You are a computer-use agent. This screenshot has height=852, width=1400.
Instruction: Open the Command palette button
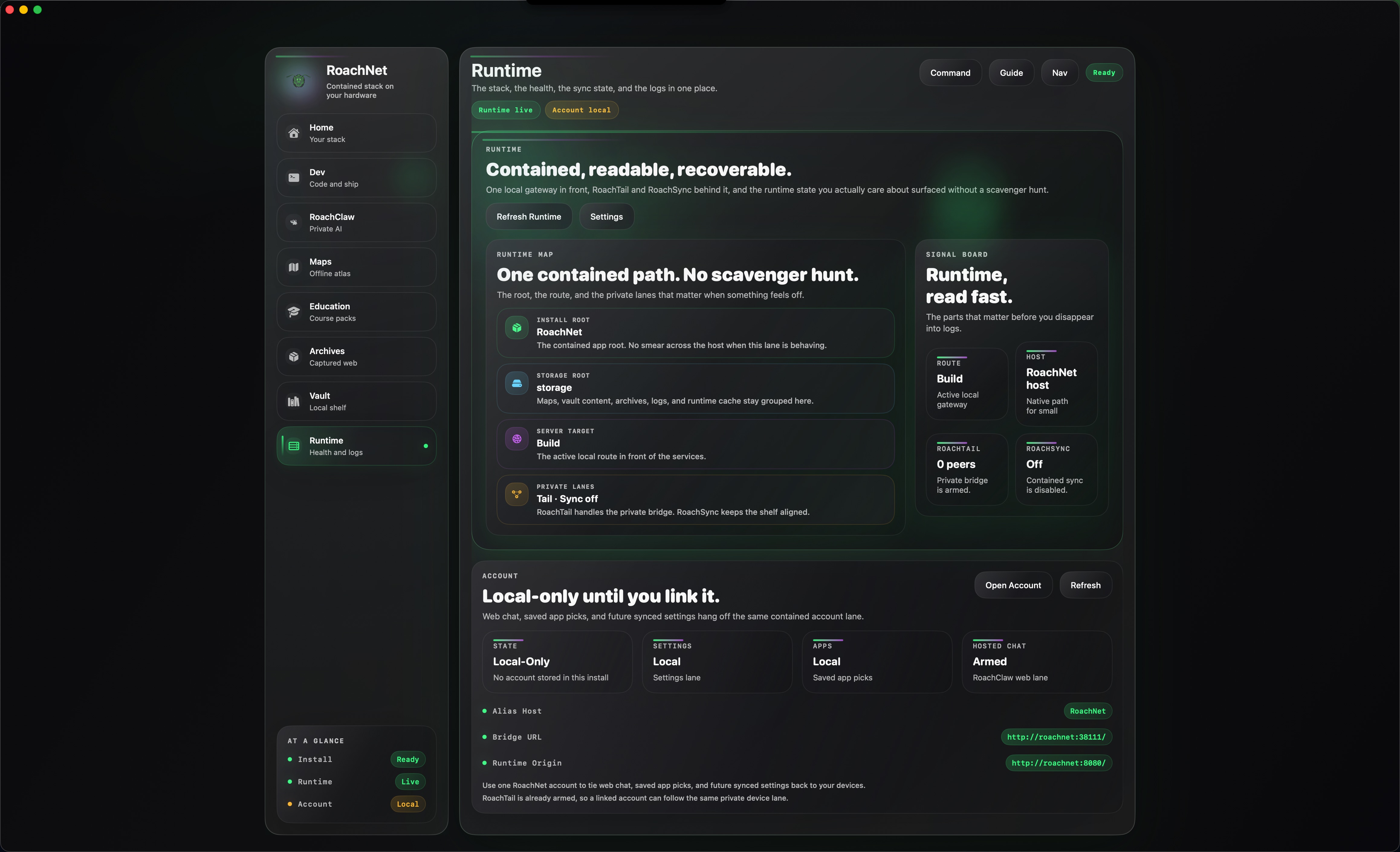coord(950,73)
